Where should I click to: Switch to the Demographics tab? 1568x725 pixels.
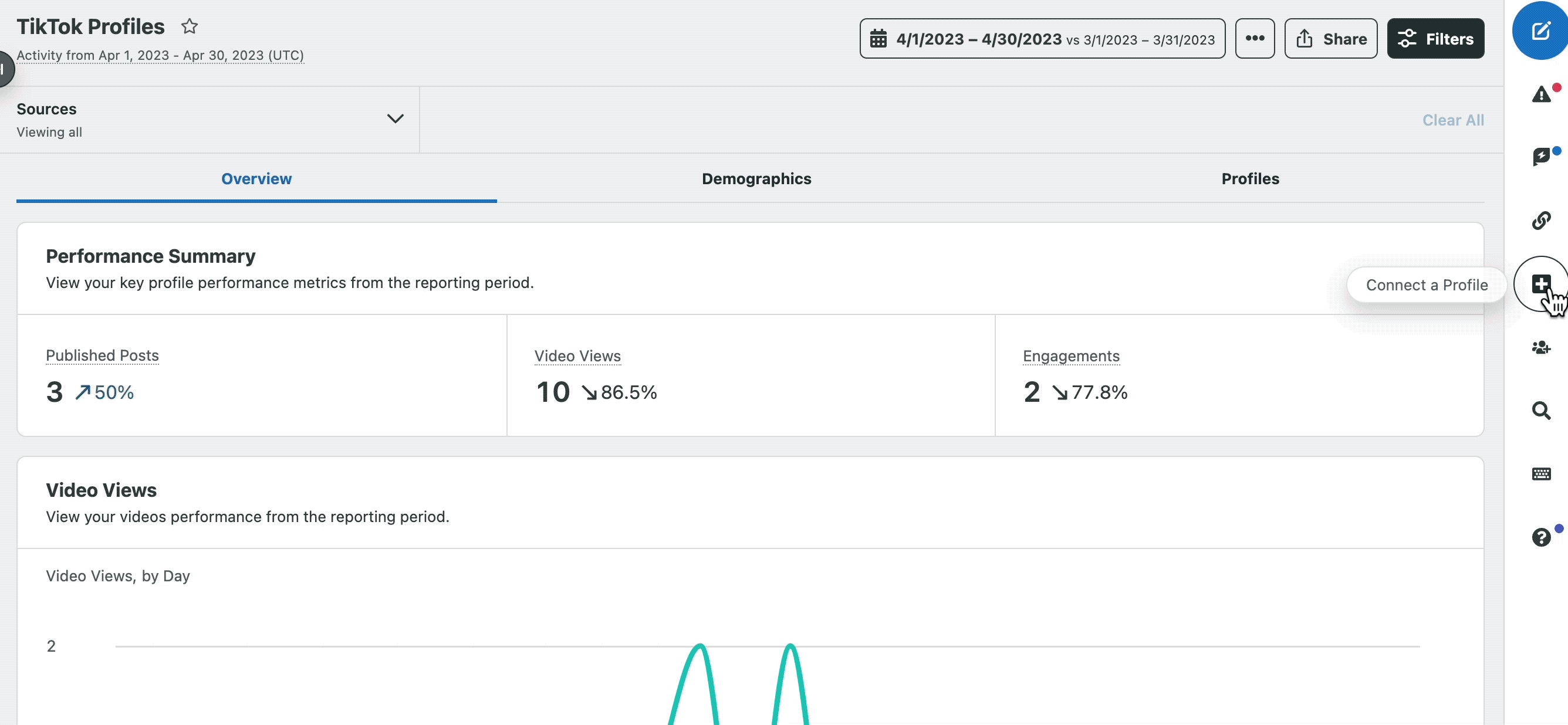point(756,179)
